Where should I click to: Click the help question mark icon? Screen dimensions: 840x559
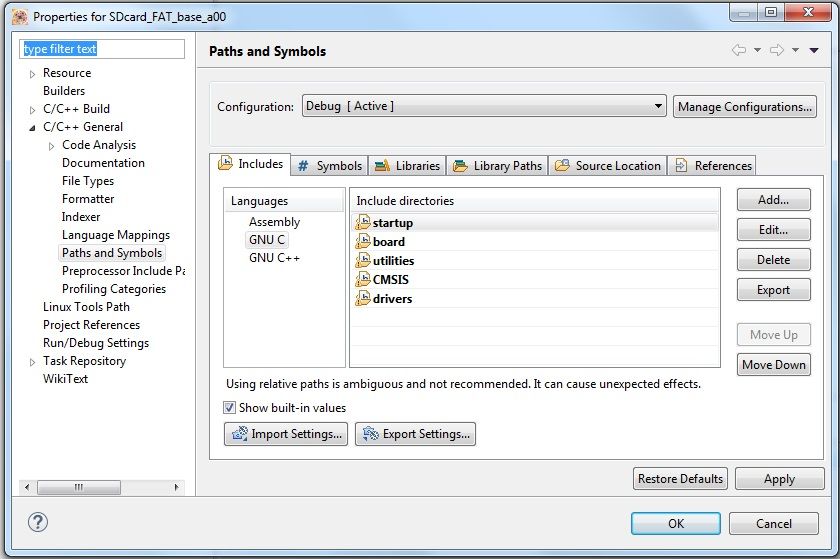[38, 522]
